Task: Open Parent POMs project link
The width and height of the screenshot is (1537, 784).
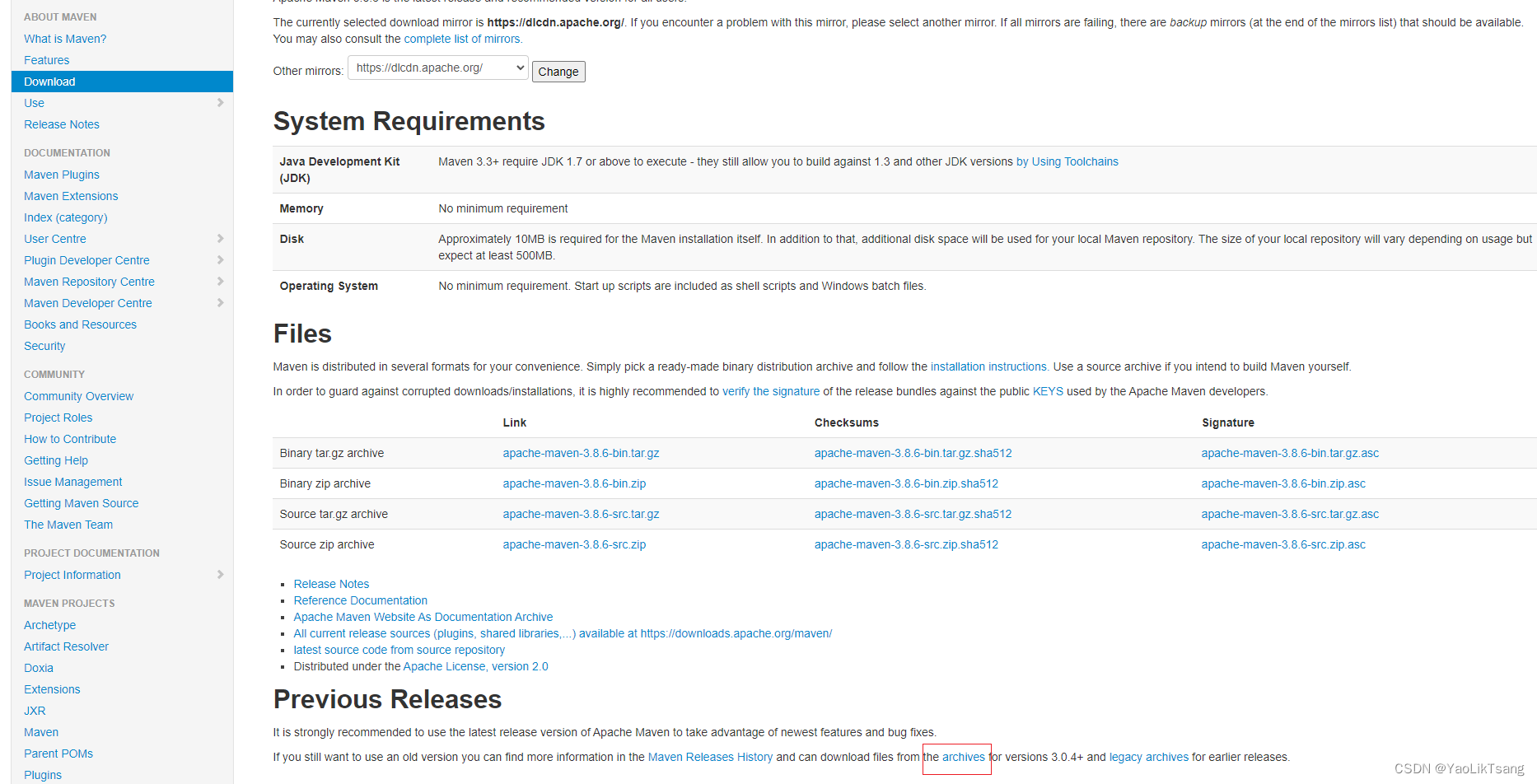Action: point(58,754)
